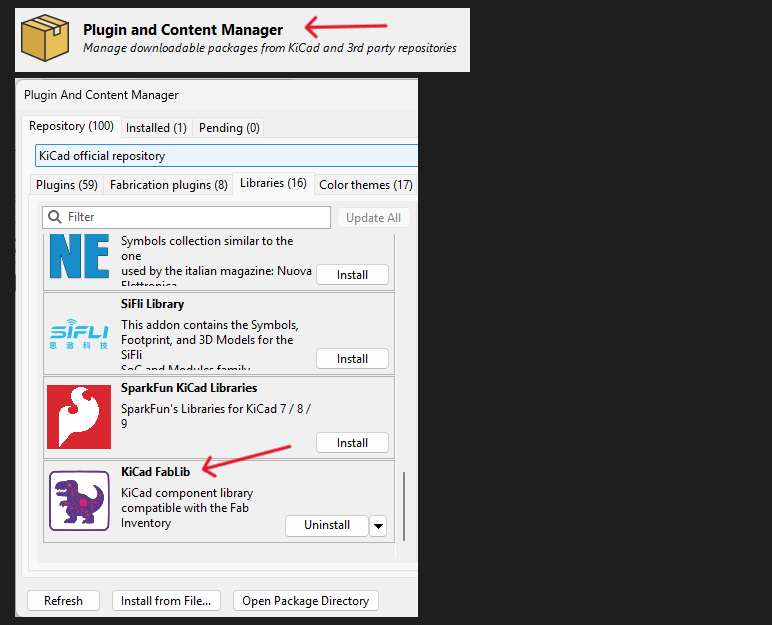Click the SparkFun flame logo

tap(79, 417)
